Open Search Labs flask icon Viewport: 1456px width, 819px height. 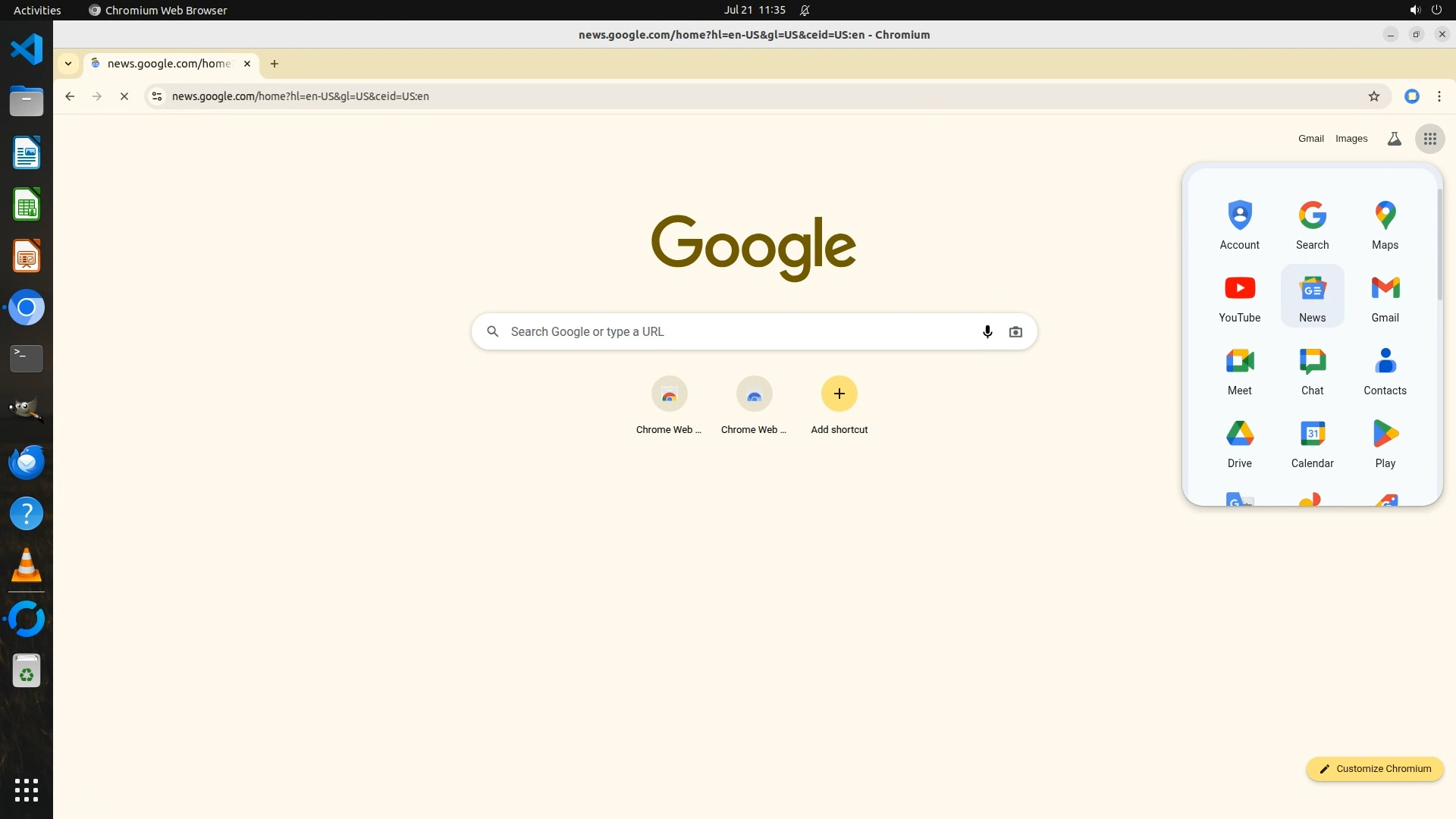(x=1394, y=139)
